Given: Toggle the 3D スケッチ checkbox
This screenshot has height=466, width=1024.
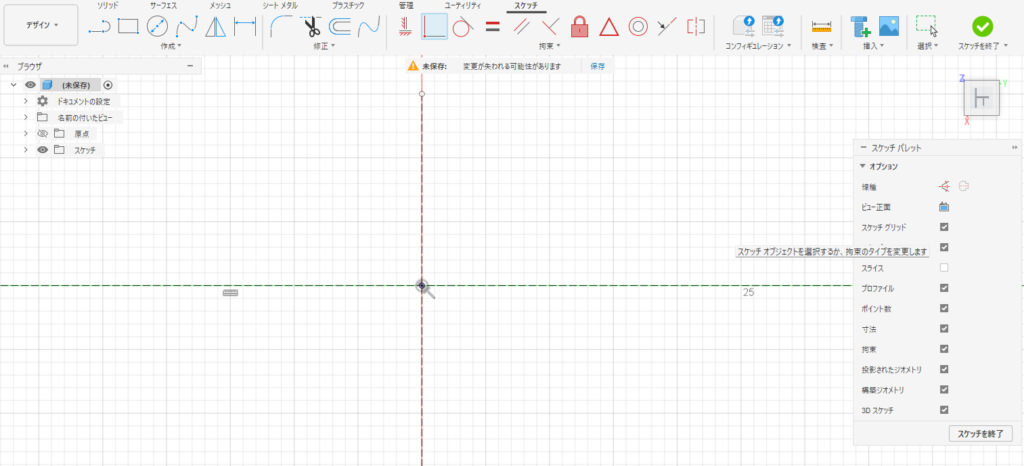Looking at the screenshot, I should pos(944,410).
